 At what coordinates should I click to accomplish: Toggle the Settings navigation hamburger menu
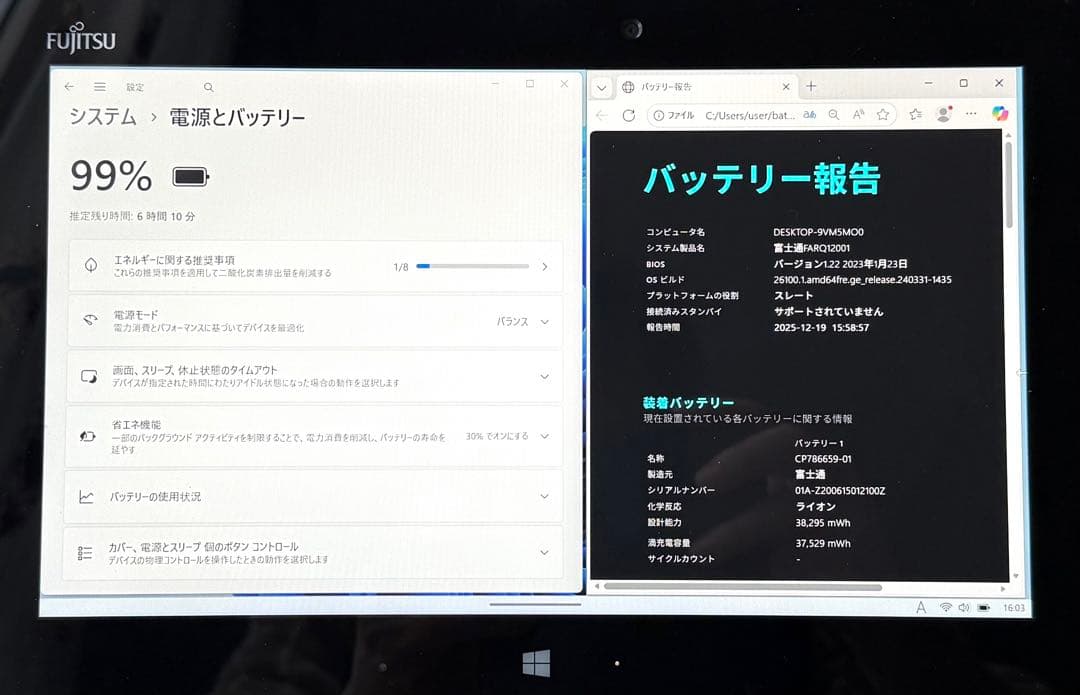tap(99, 86)
